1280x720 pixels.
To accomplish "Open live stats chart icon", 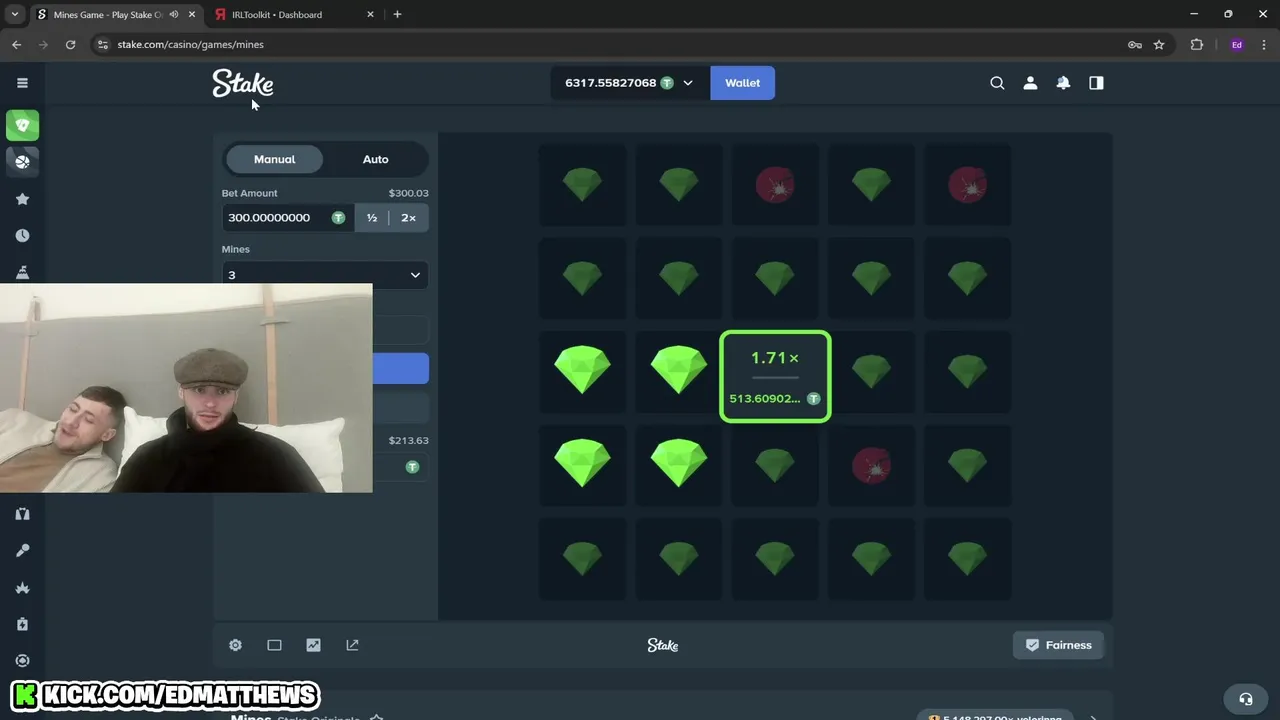I will pyautogui.click(x=313, y=645).
